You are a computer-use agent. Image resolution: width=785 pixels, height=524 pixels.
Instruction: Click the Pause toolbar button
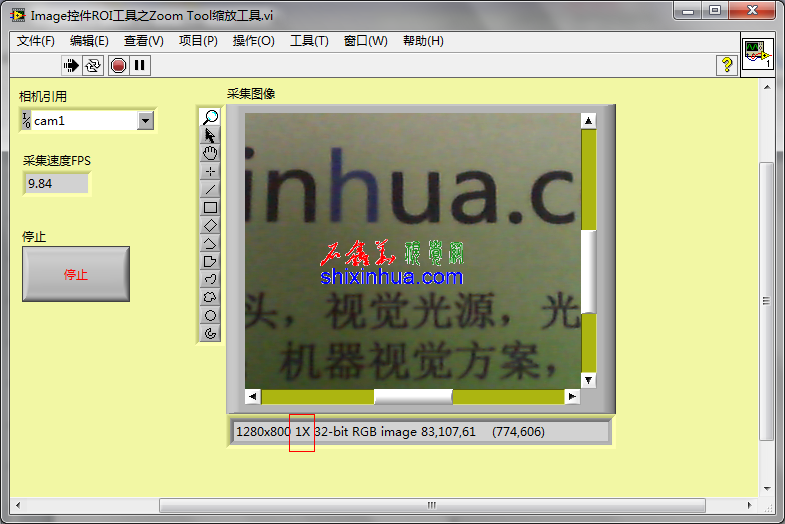tap(140, 66)
